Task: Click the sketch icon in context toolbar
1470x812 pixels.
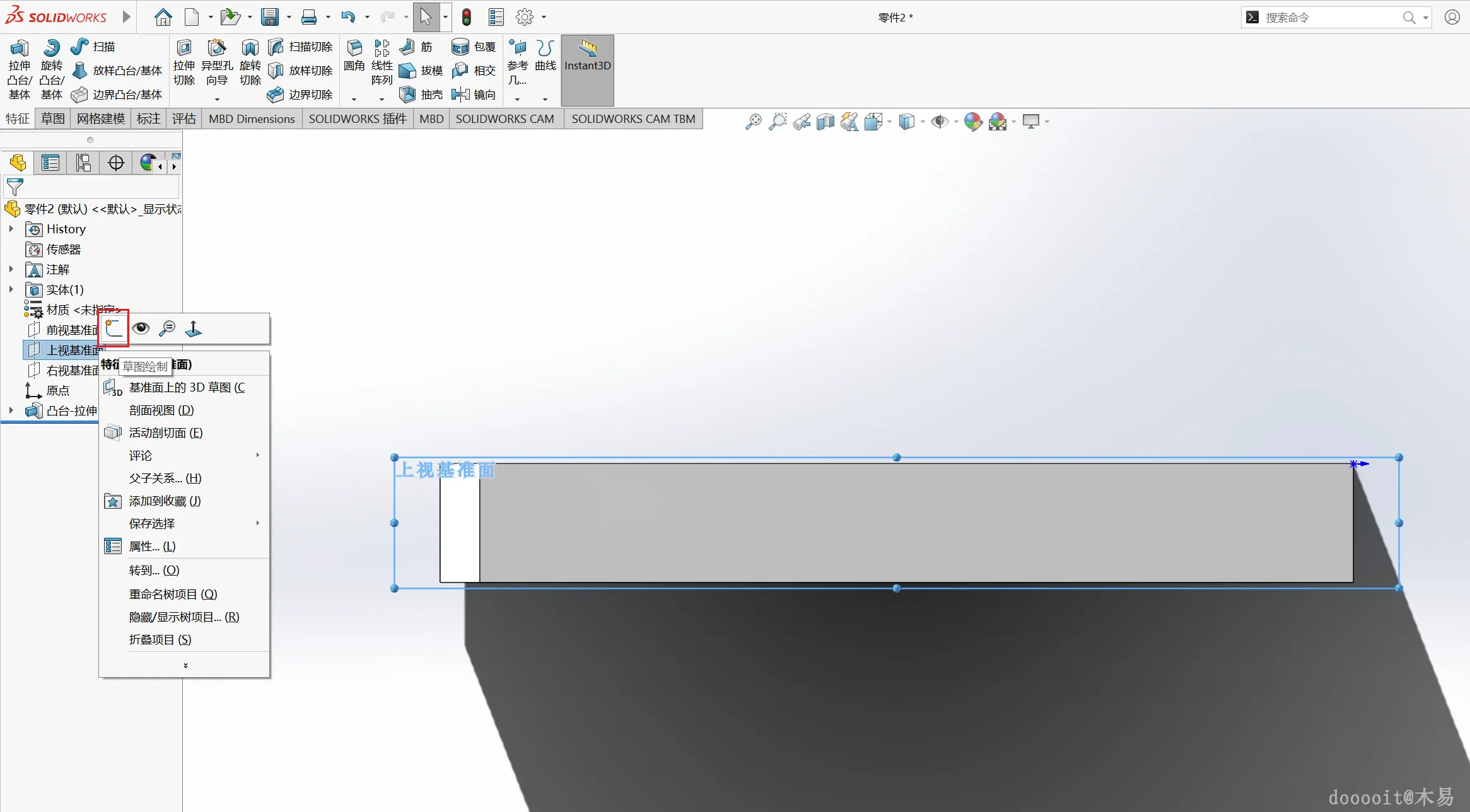Action: [x=114, y=328]
